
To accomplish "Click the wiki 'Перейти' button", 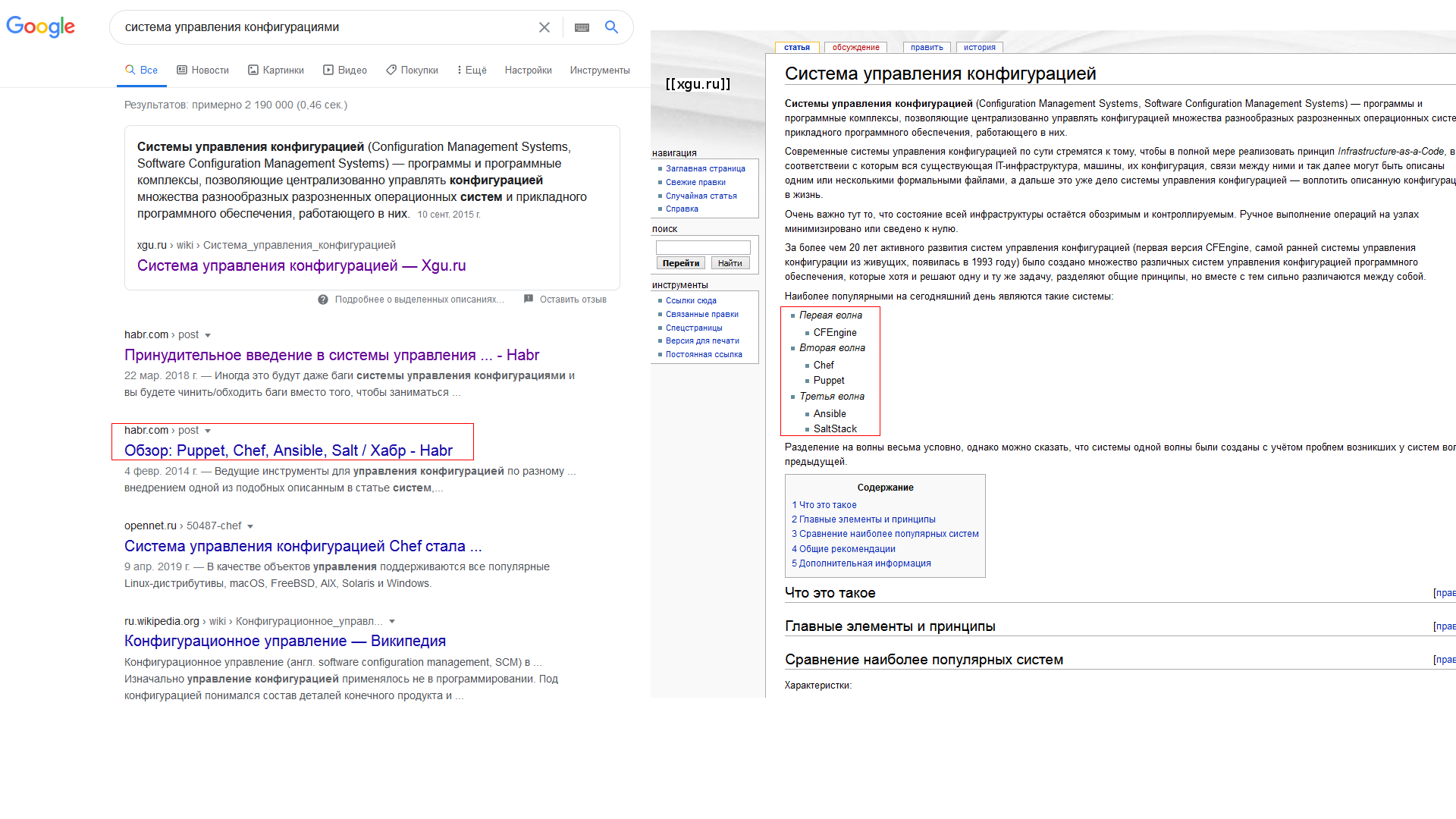I will [x=681, y=263].
